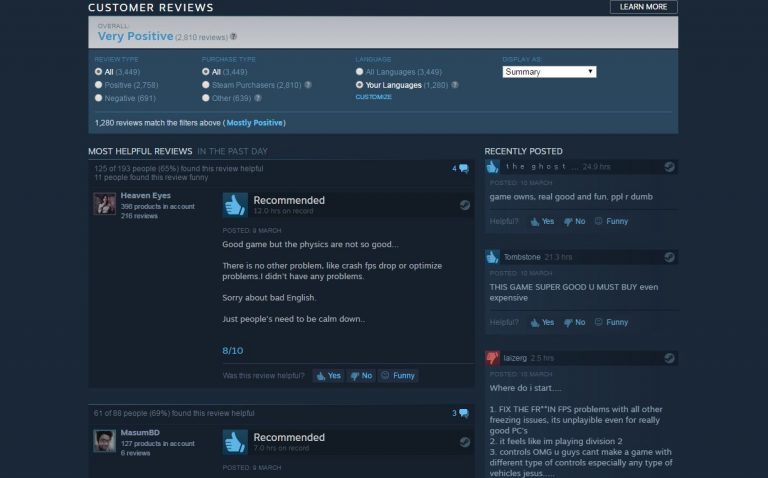Image resolution: width=768 pixels, height=478 pixels.
Task: Vote No on Tombstone's review
Action: pos(575,322)
